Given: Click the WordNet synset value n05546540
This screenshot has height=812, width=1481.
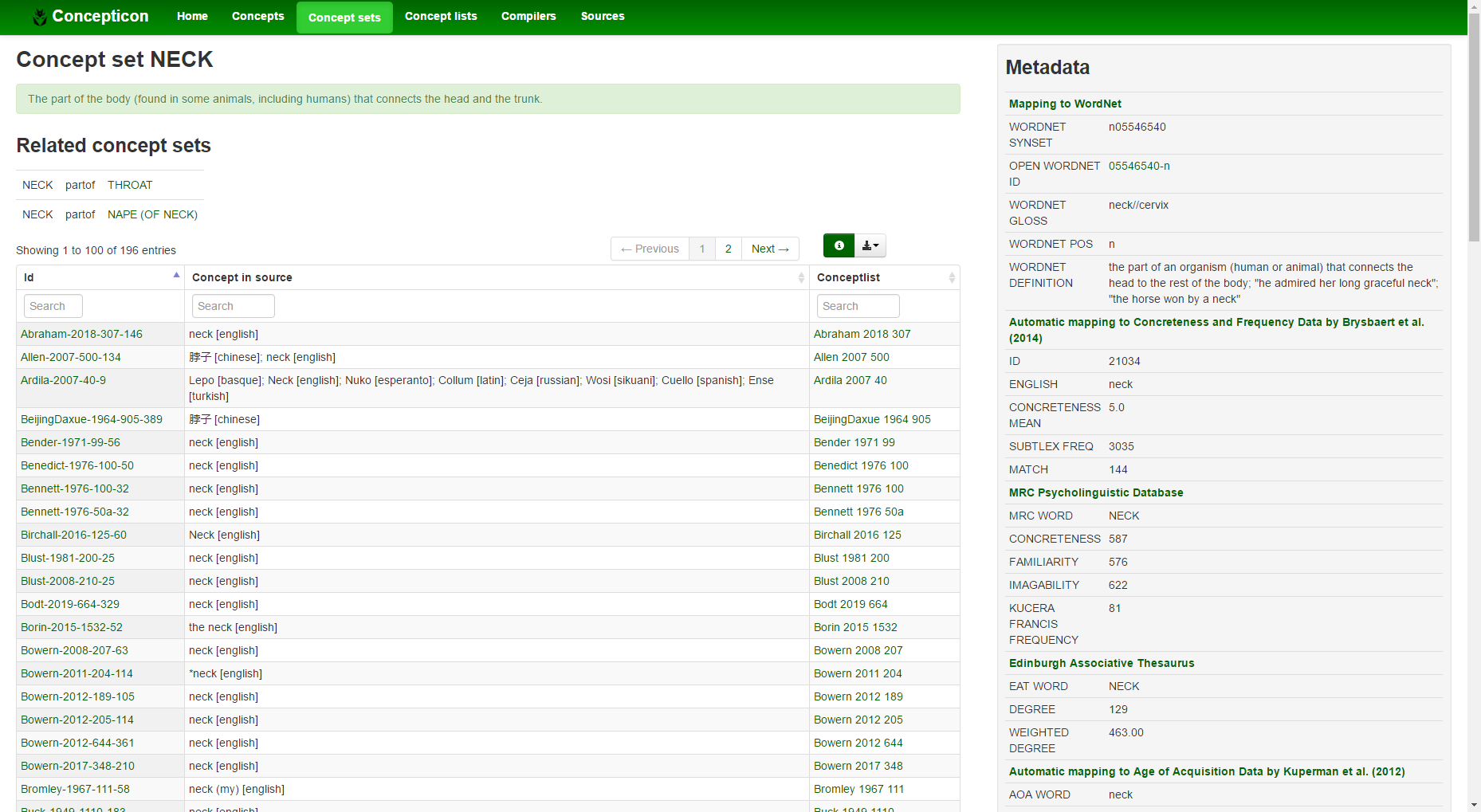Looking at the screenshot, I should point(1137,127).
